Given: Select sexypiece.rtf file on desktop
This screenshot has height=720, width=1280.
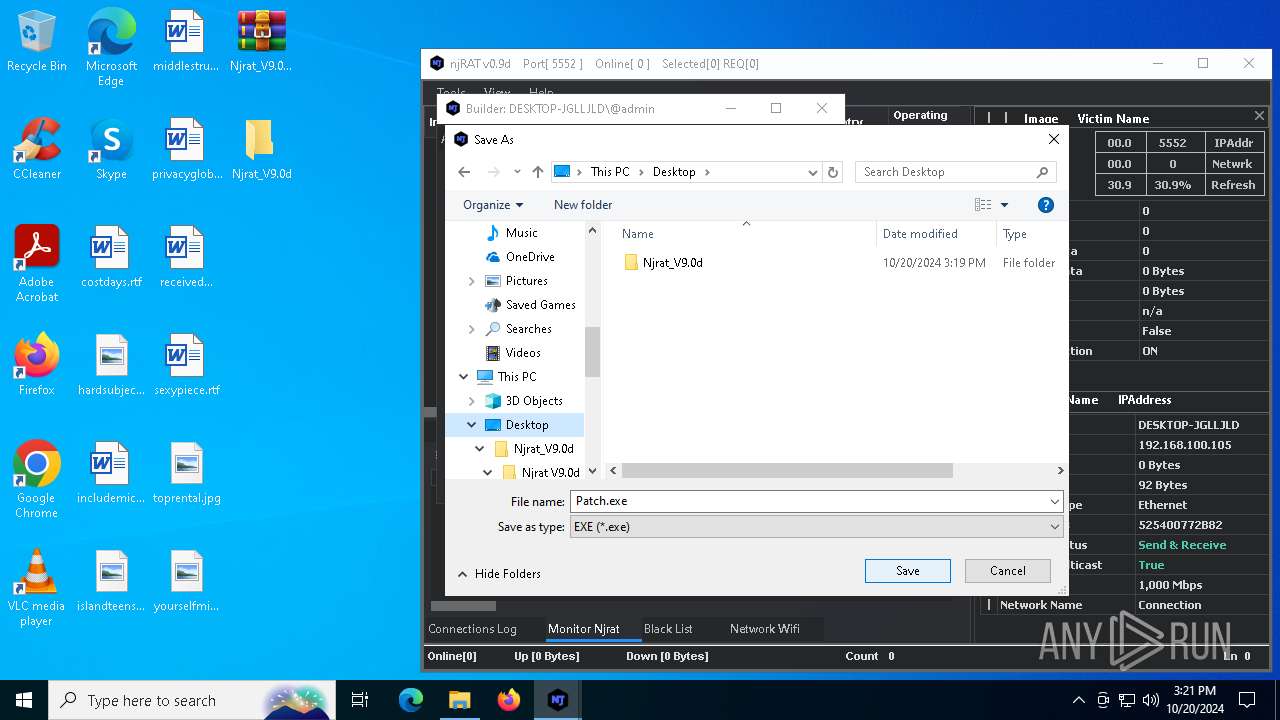Looking at the screenshot, I should [186, 365].
